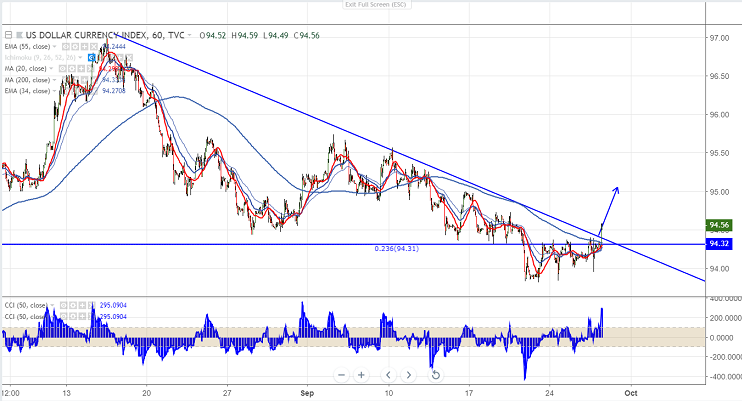Click the 95.00 price axis value
This screenshot has width=742, height=401.
(719, 192)
